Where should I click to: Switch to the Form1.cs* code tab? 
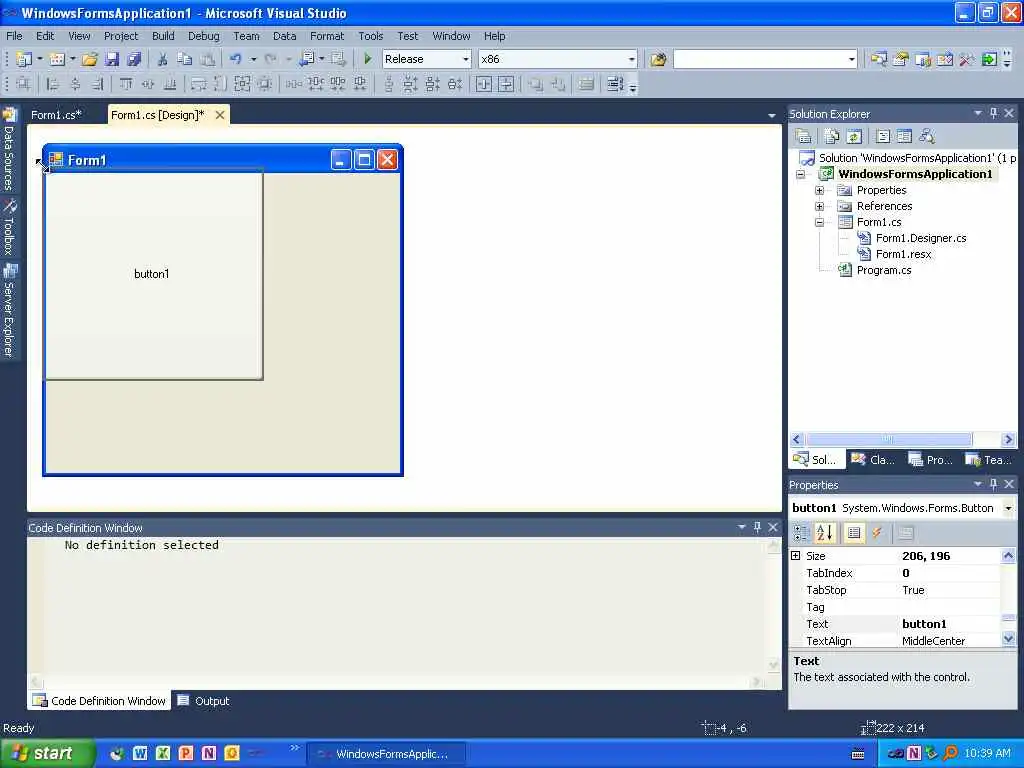tap(56, 115)
